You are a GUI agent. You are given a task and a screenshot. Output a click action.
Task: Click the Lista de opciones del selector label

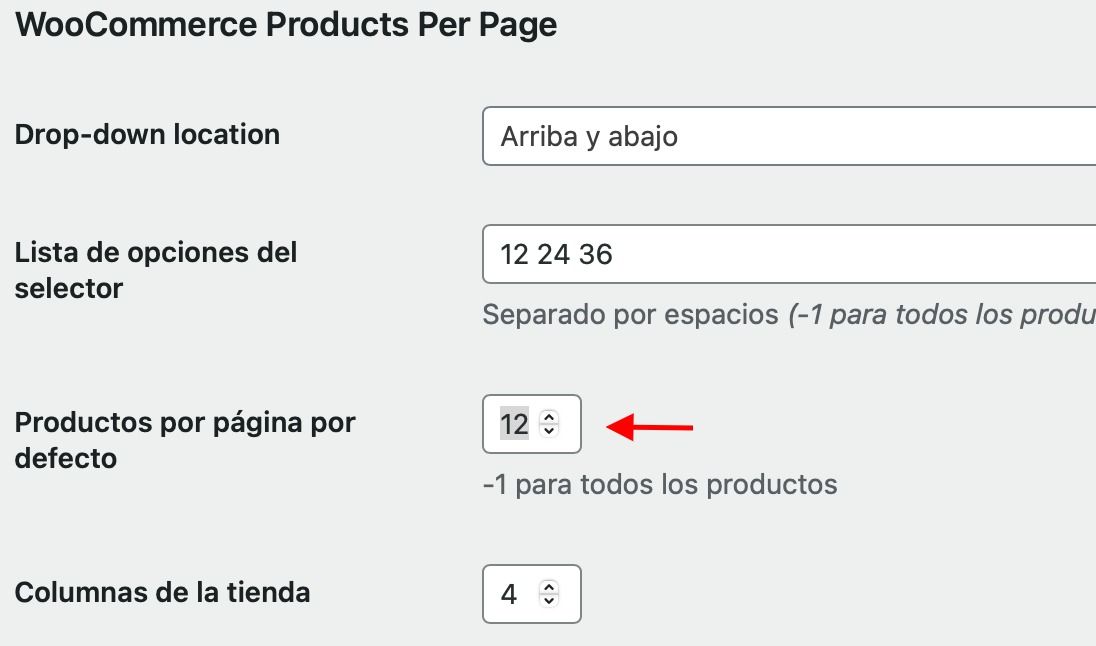pos(156,270)
